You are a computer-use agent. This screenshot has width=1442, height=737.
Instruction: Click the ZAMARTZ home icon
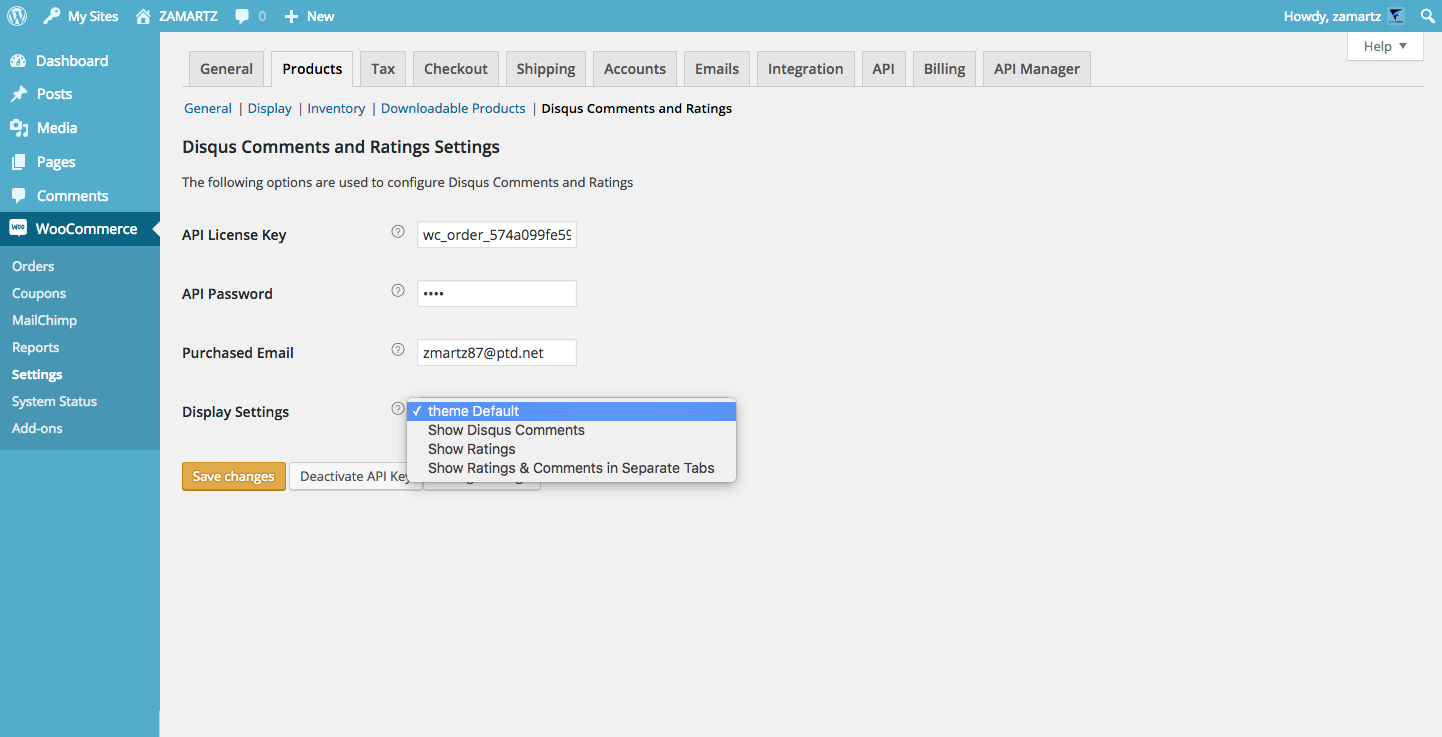point(144,16)
